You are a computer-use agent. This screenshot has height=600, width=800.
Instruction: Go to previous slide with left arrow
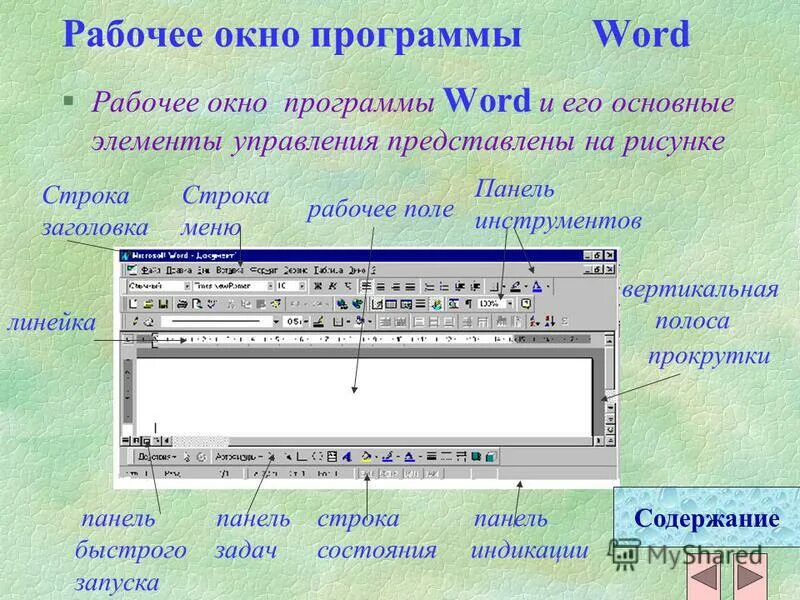click(x=704, y=578)
